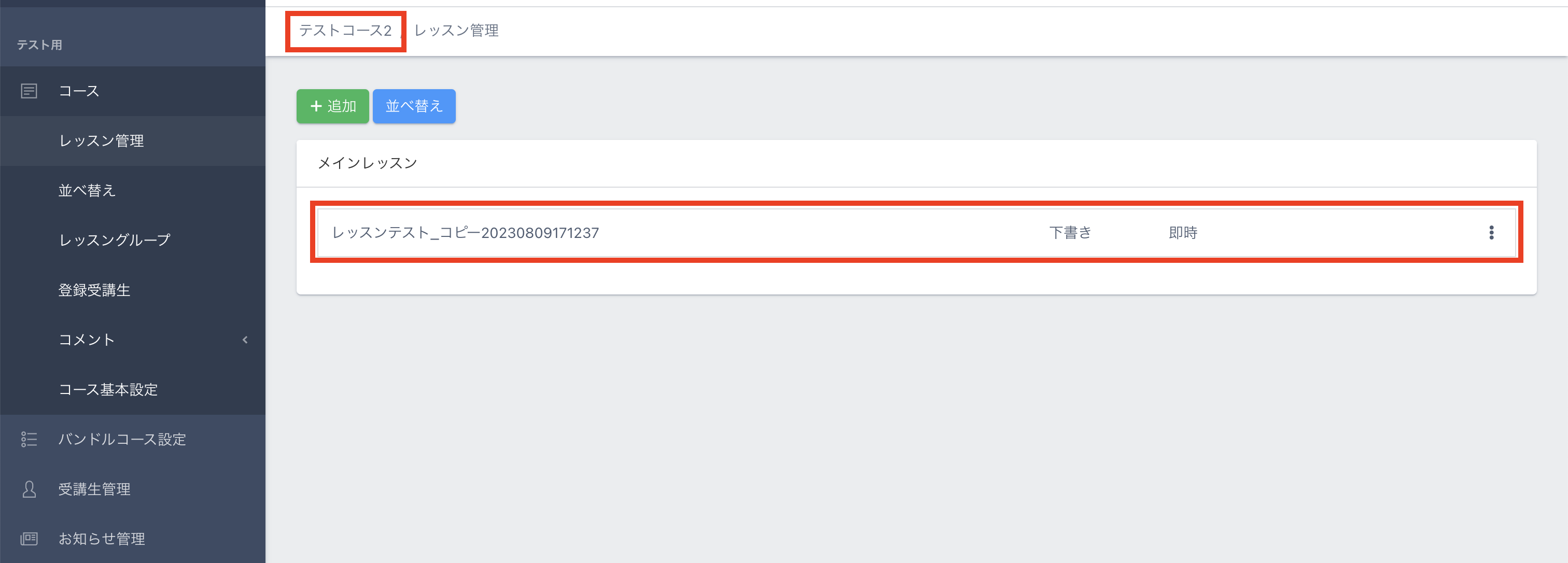Open lesson レッスンテスト_コピー20230809171237
This screenshot has width=1568, height=563.
click(465, 232)
